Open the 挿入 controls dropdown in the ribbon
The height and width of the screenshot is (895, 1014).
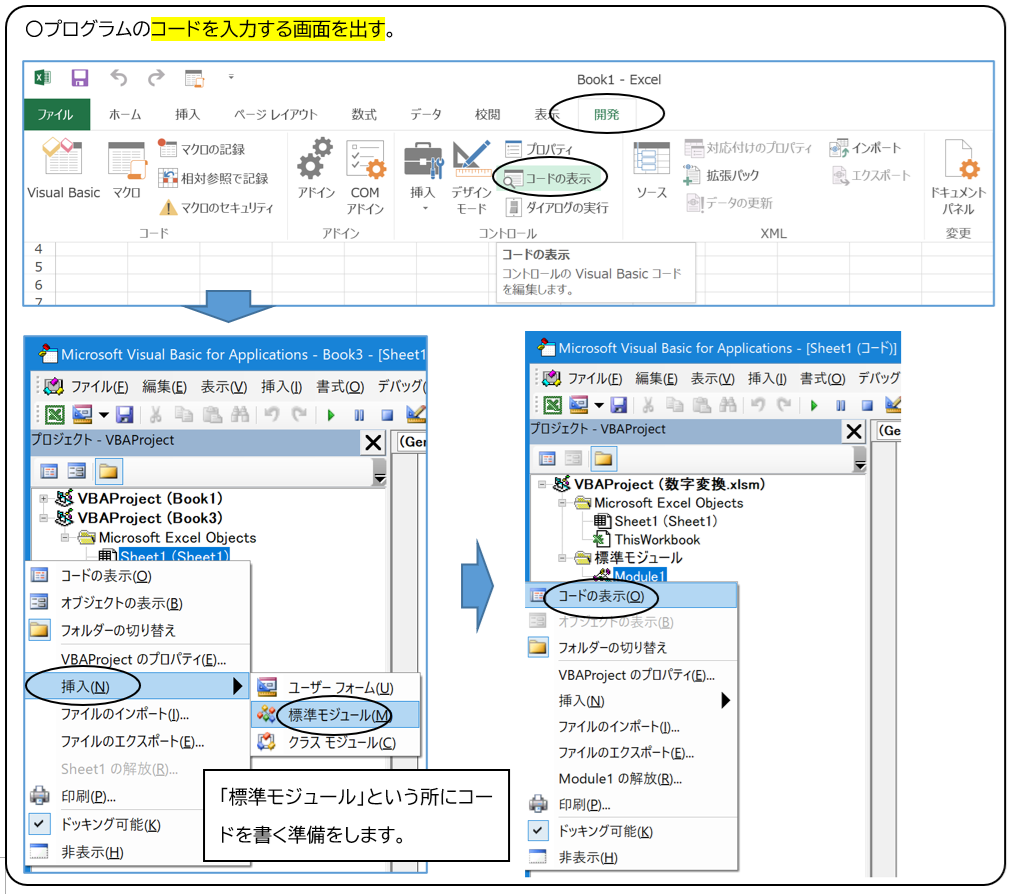coord(423,175)
